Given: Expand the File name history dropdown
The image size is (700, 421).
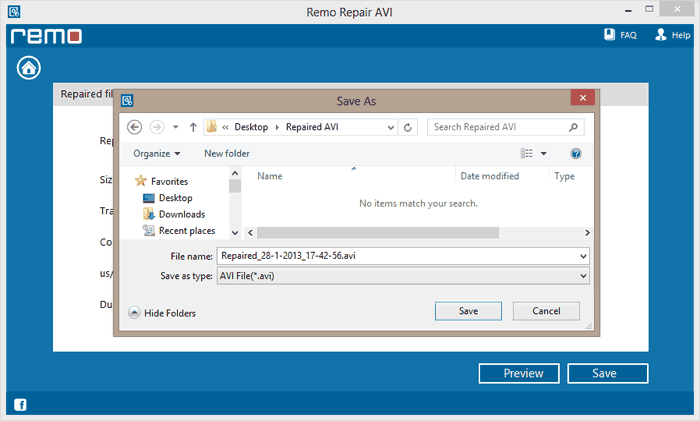Looking at the screenshot, I should (x=583, y=256).
